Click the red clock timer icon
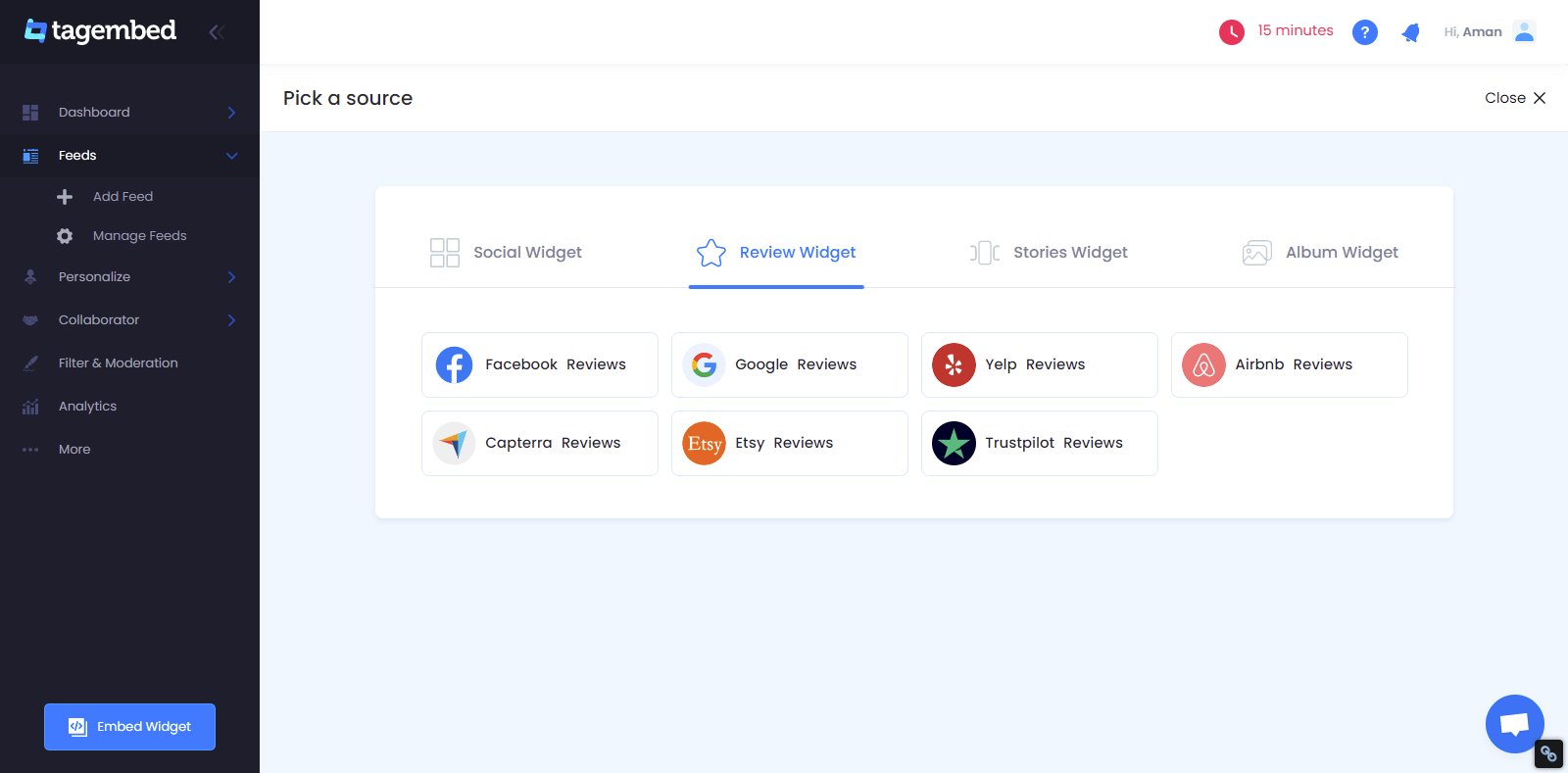 [x=1232, y=32]
